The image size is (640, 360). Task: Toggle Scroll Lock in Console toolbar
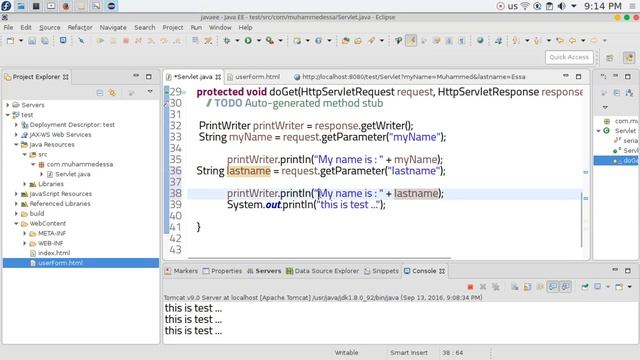pyautogui.click(x=527, y=287)
